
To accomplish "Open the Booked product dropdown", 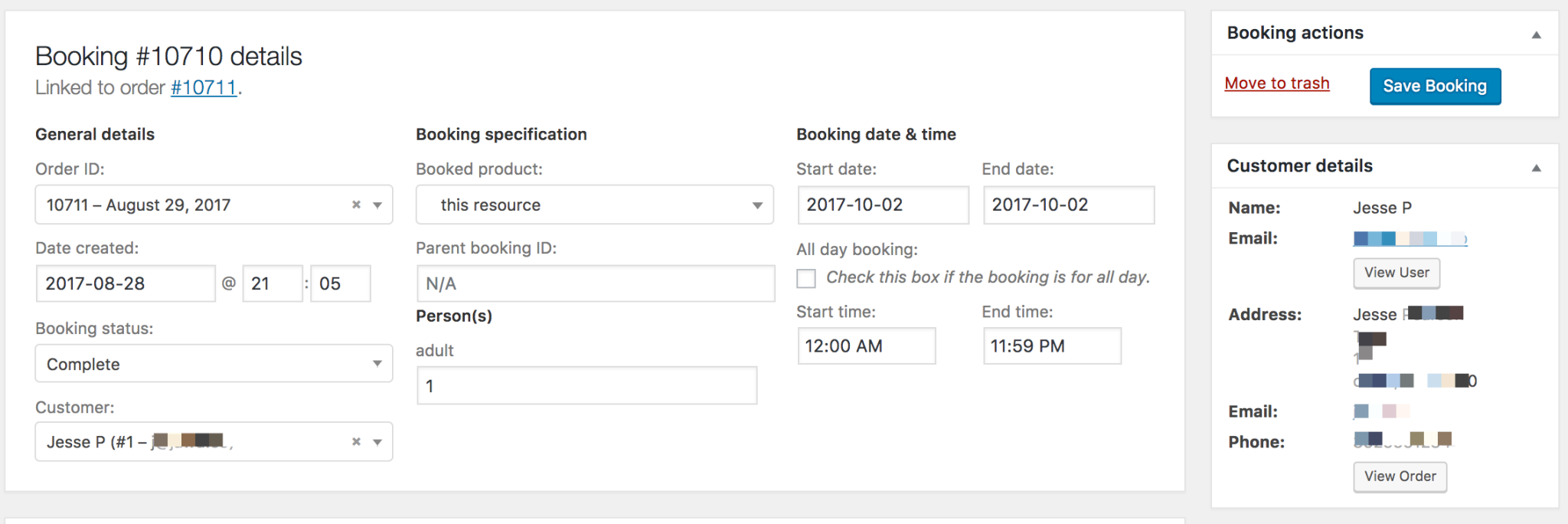I will tap(756, 205).
